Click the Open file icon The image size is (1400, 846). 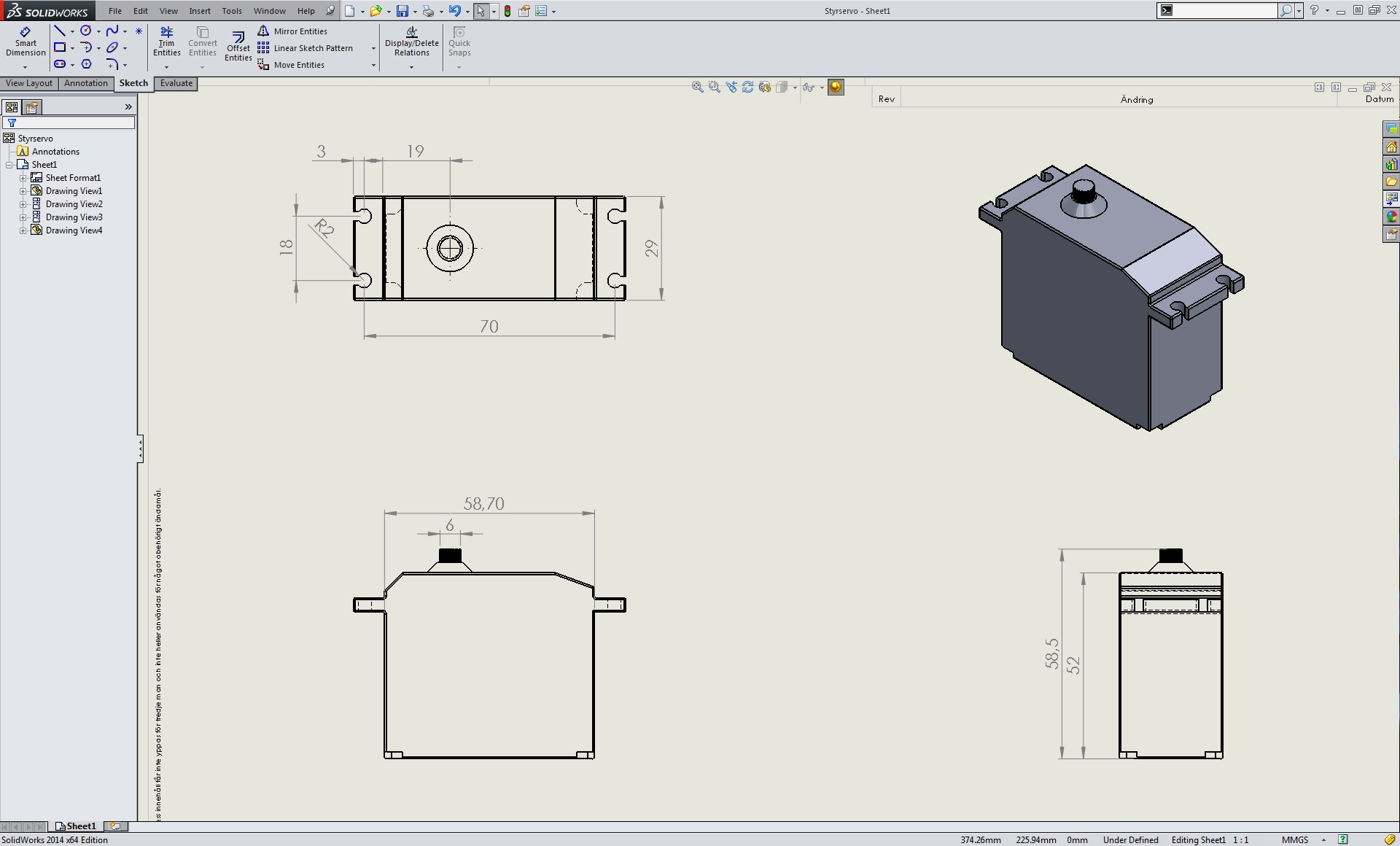click(x=376, y=11)
